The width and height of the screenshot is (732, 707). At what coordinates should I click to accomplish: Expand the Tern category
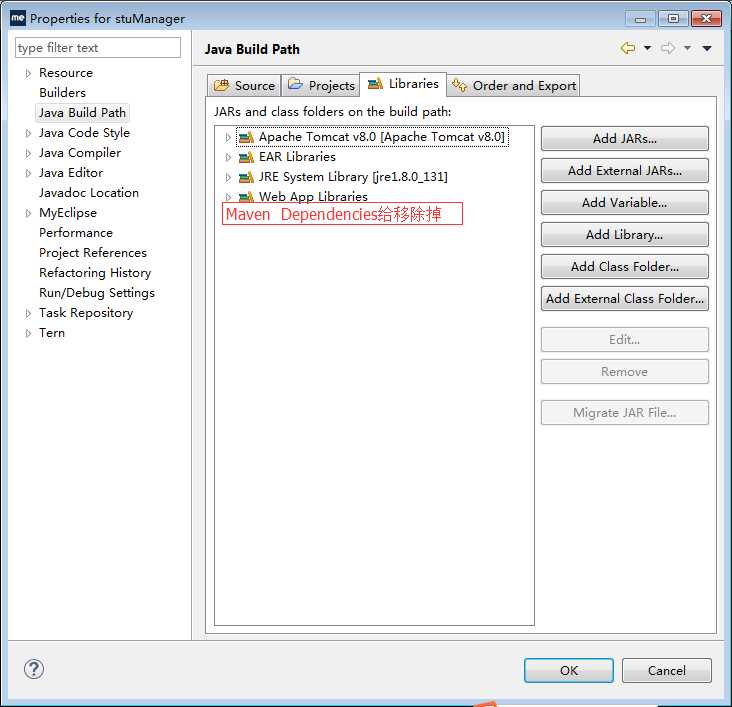(28, 333)
